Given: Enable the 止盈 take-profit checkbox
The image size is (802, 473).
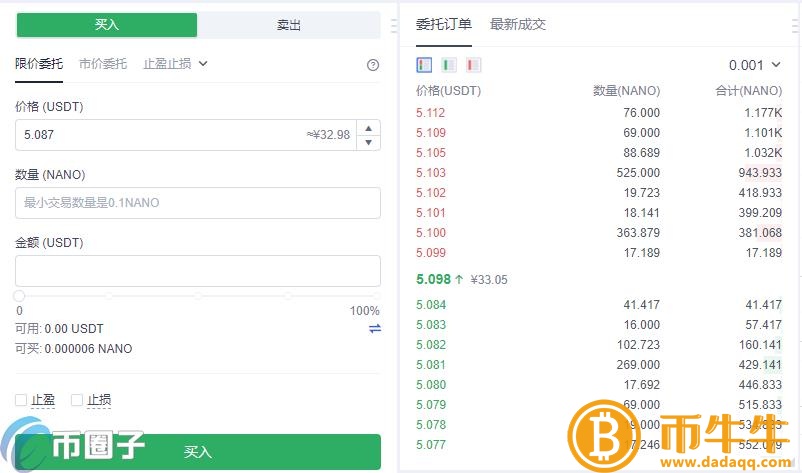Looking at the screenshot, I should (21, 400).
